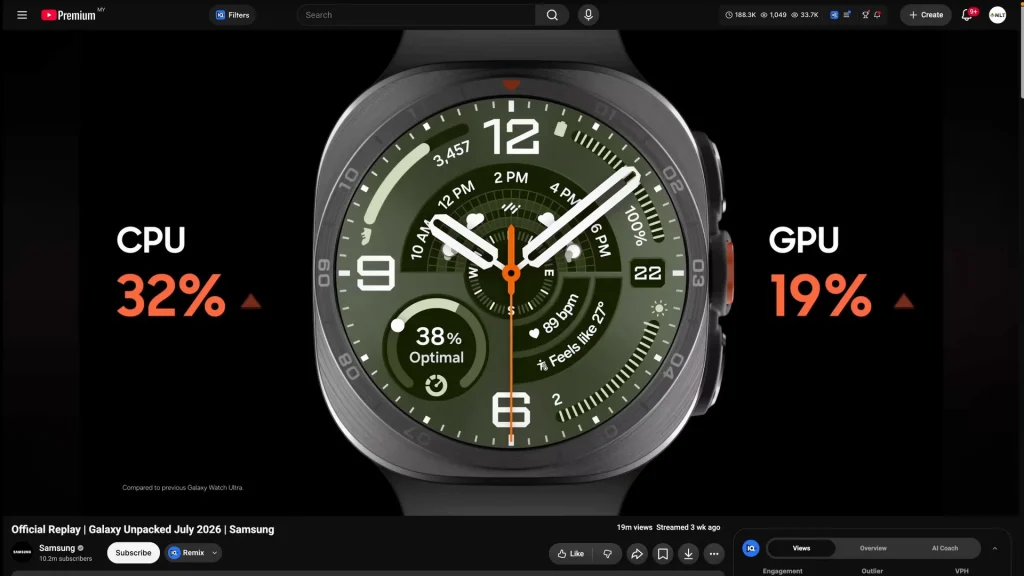Like the video
Viewport: 1024px width, 576px height.
point(571,554)
